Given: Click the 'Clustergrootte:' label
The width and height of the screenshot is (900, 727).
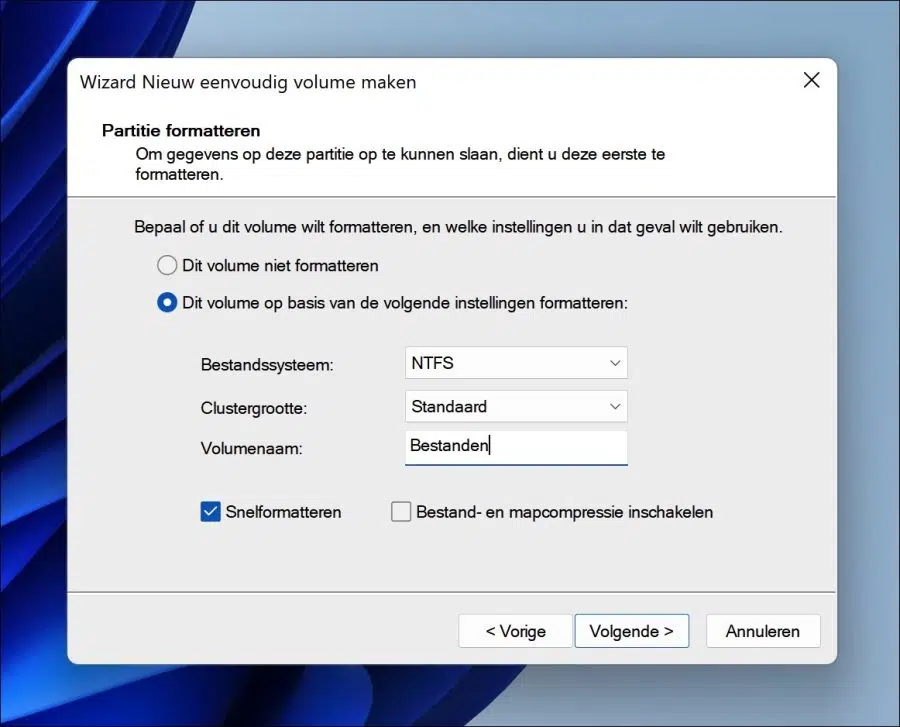Looking at the screenshot, I should point(254,409).
